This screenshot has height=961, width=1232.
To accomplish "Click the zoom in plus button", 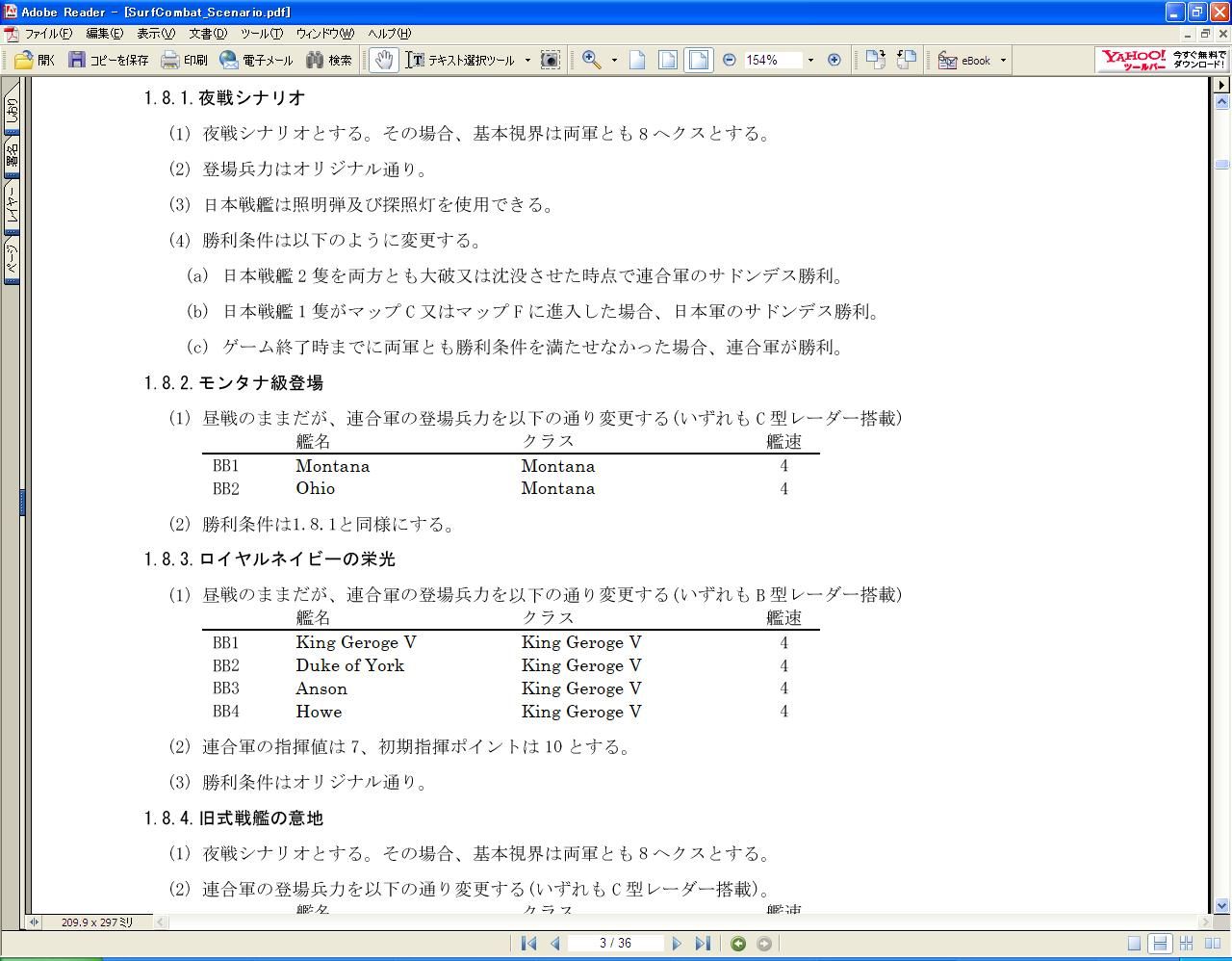I will tap(834, 60).
